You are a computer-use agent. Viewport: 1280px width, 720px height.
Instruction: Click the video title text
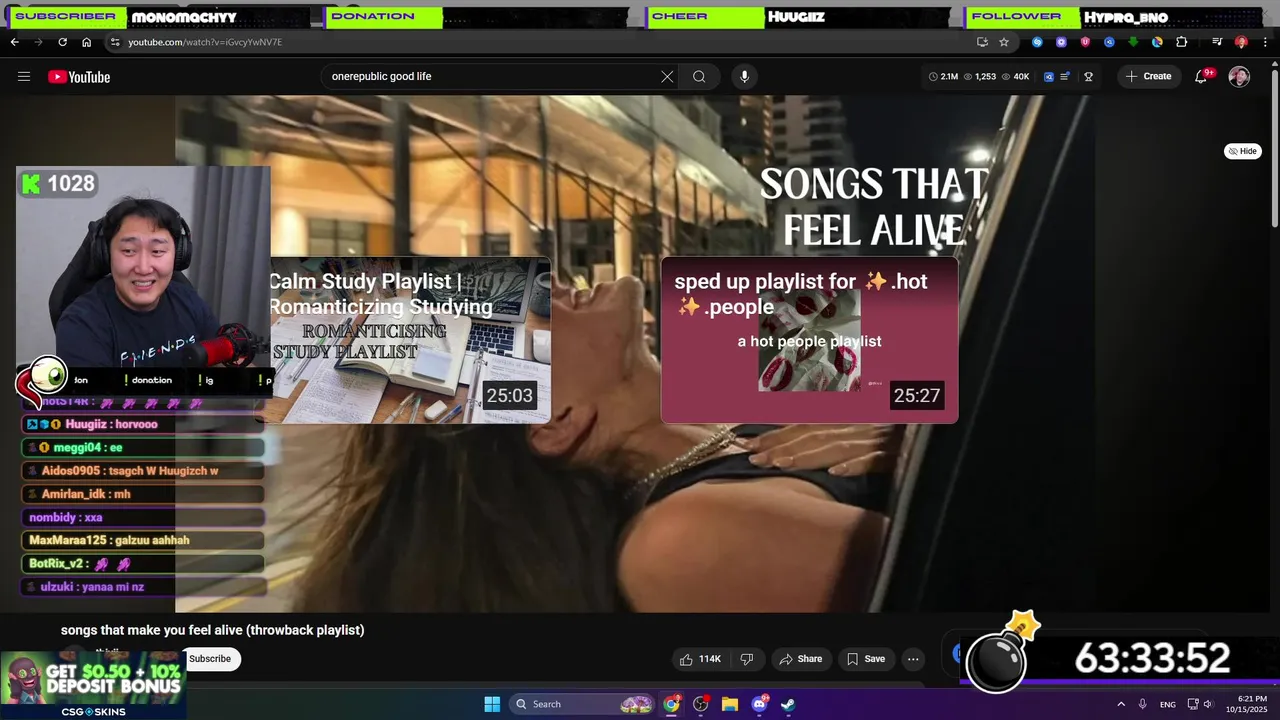213,630
